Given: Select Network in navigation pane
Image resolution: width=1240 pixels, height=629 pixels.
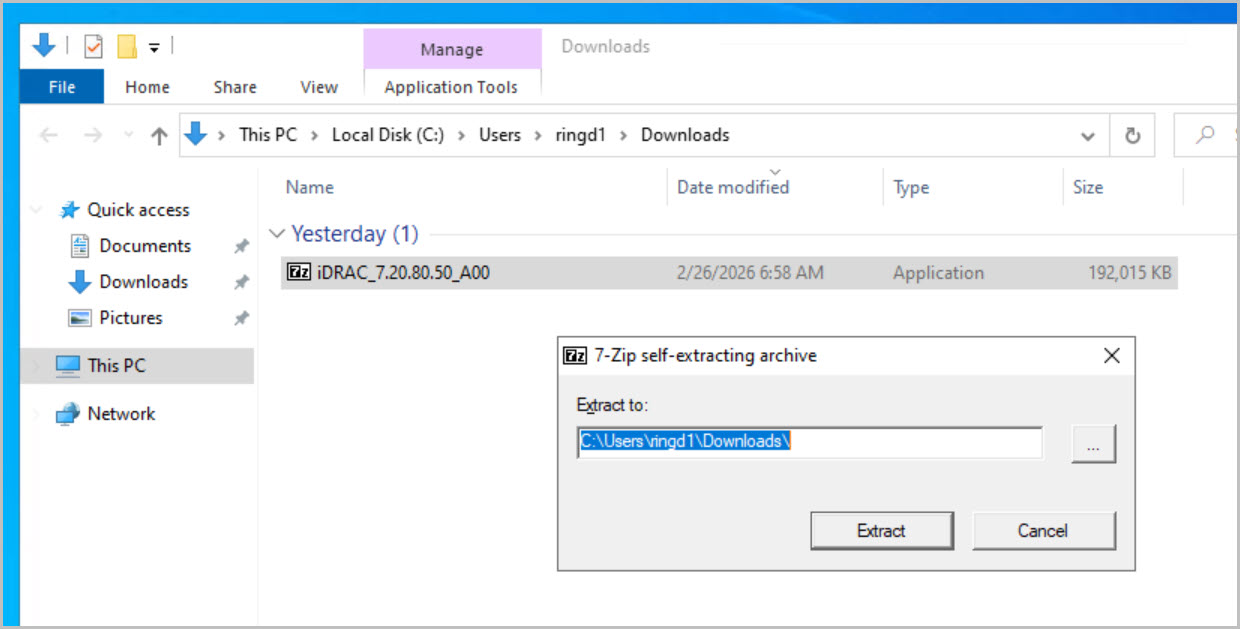Looking at the screenshot, I should click(121, 414).
